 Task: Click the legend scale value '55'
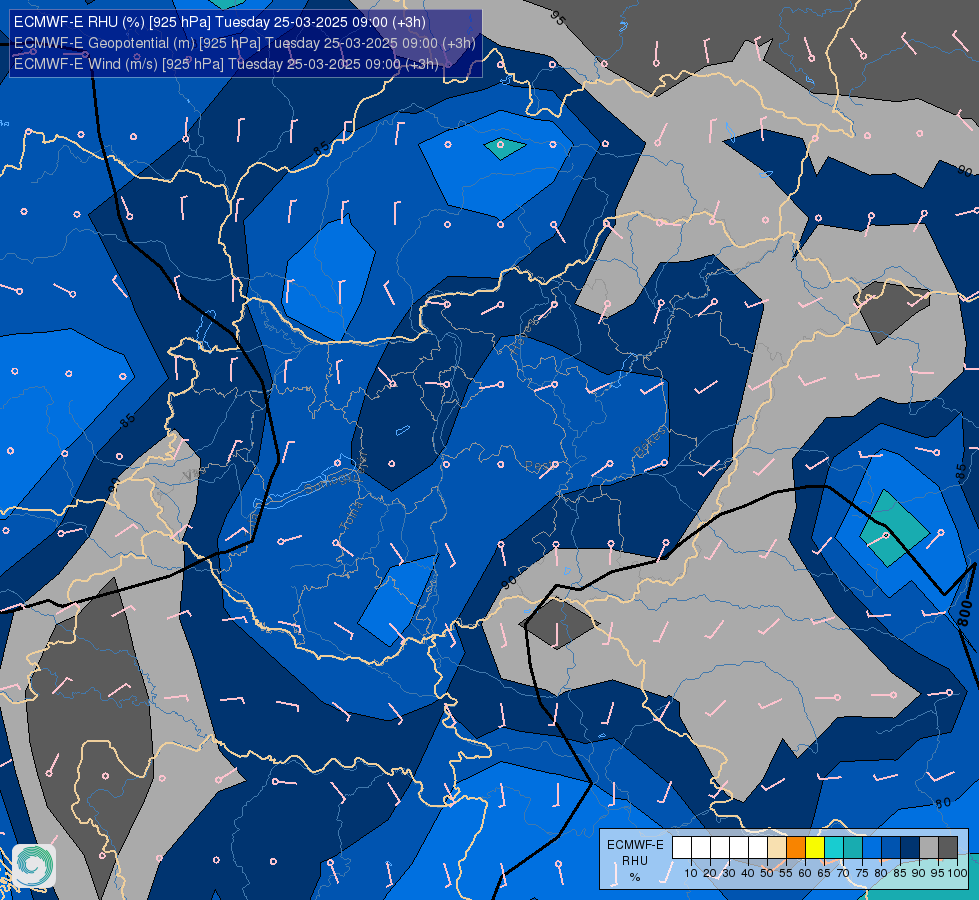tap(786, 873)
